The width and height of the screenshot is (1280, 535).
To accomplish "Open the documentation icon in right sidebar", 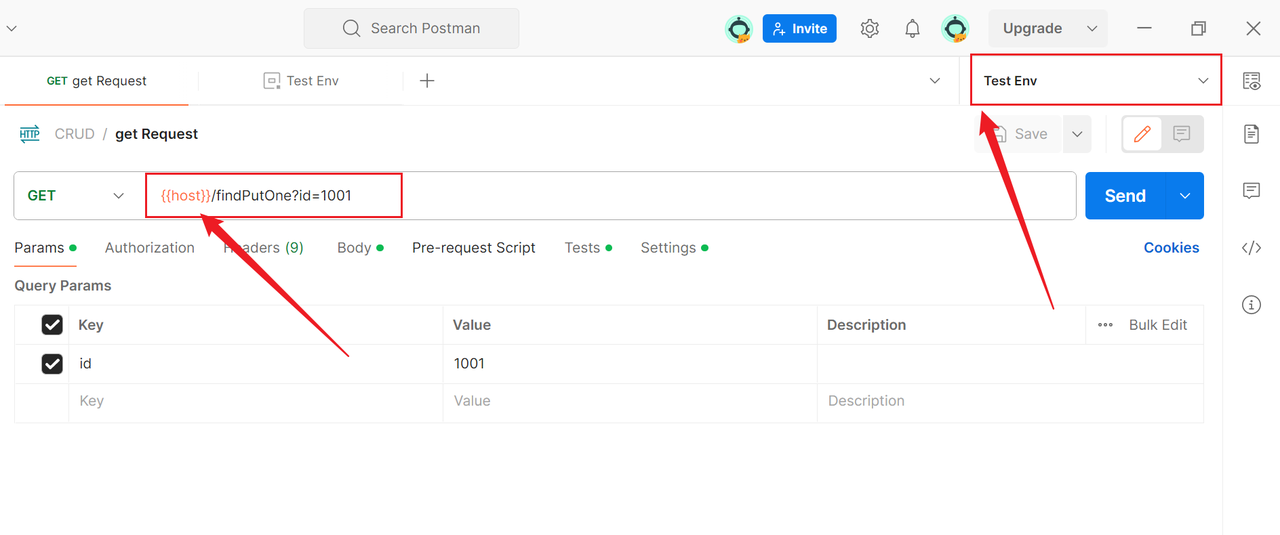I will pyautogui.click(x=1251, y=134).
